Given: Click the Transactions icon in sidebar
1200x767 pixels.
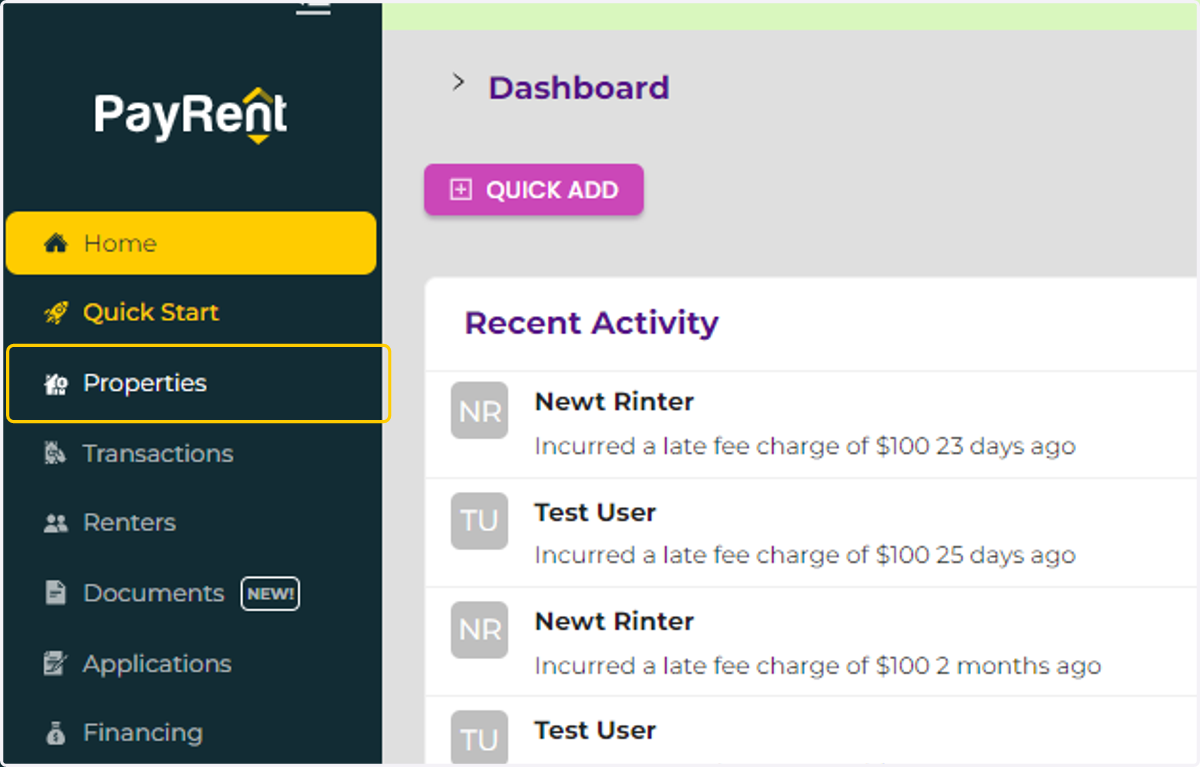Looking at the screenshot, I should point(56,453).
